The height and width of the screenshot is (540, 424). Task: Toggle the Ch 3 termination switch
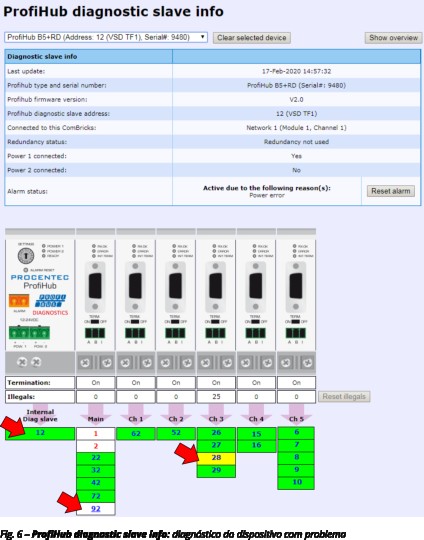(216, 322)
